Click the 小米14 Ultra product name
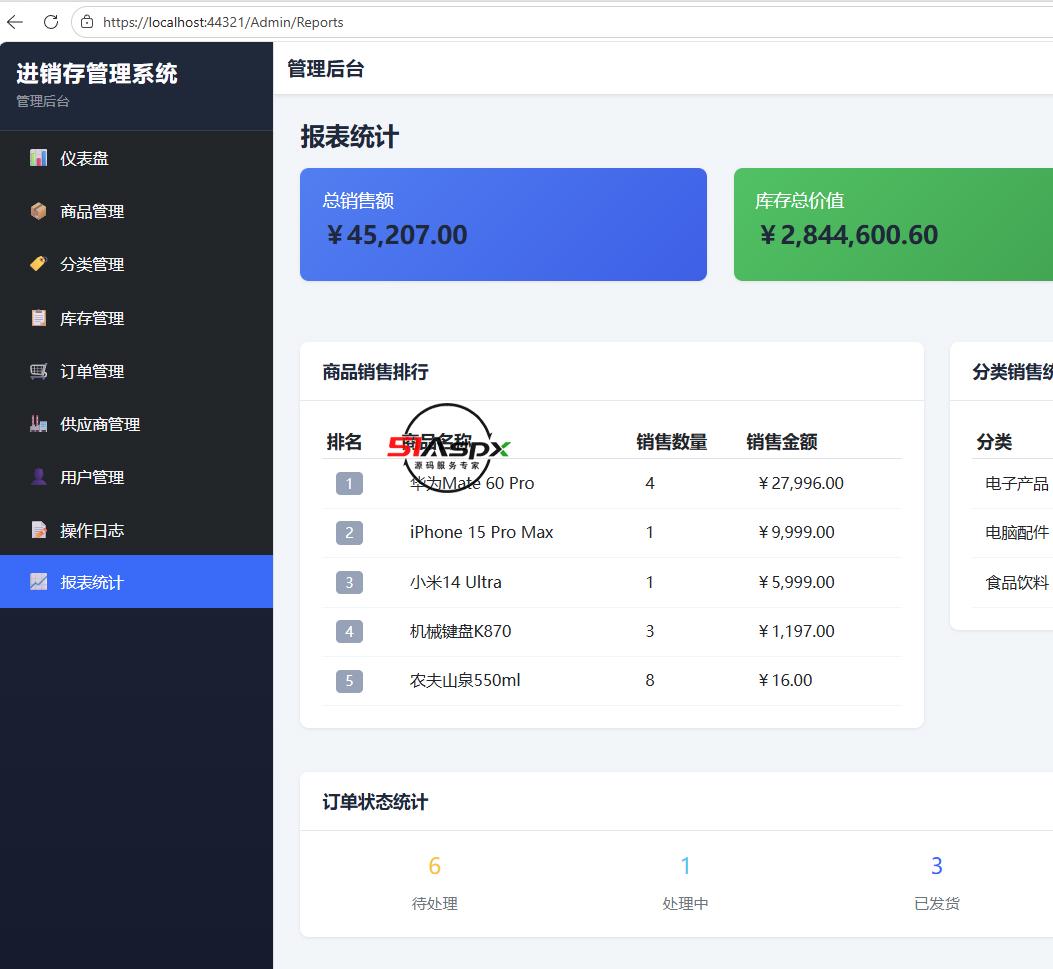The height and width of the screenshot is (969, 1053). pyautogui.click(x=455, y=582)
